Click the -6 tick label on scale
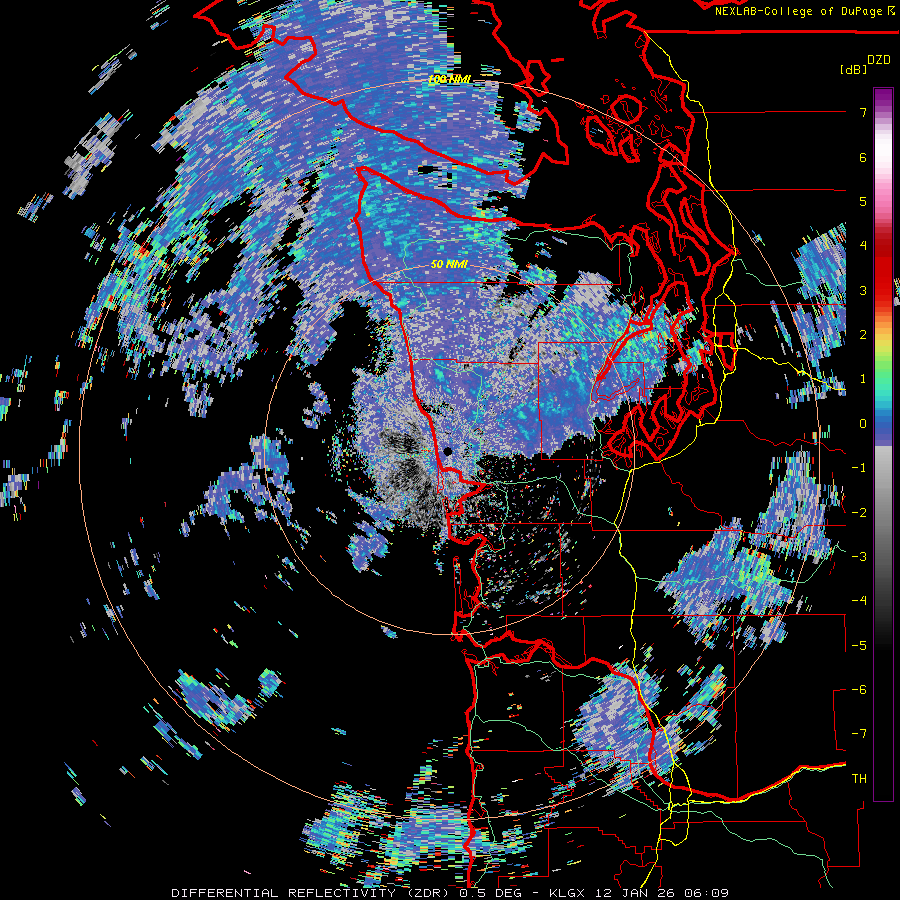 tap(859, 690)
